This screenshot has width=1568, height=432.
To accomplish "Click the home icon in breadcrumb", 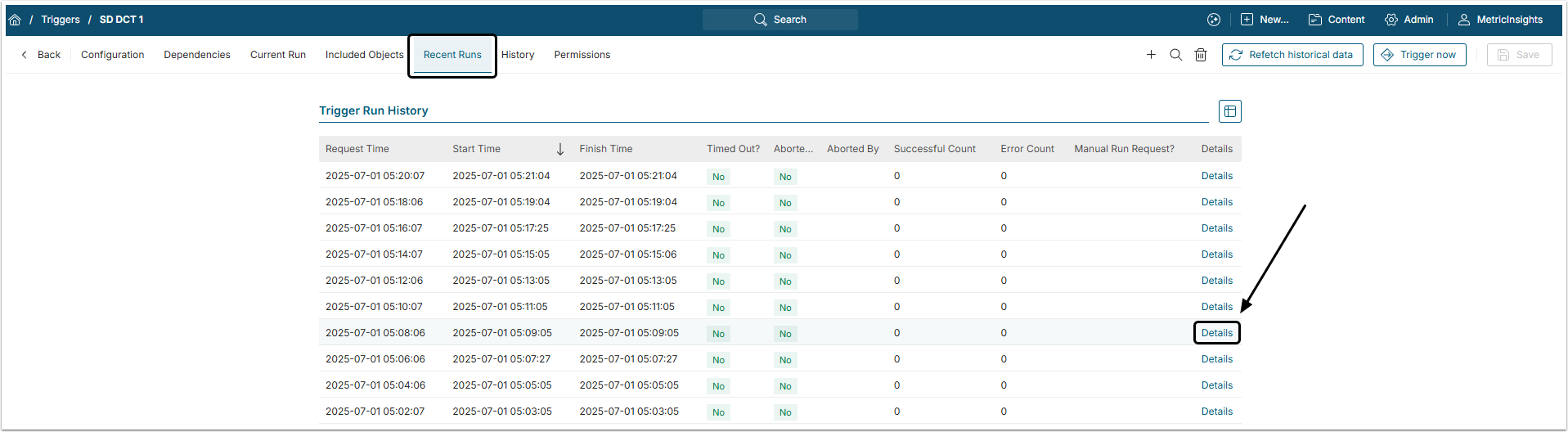I will coord(15,20).
